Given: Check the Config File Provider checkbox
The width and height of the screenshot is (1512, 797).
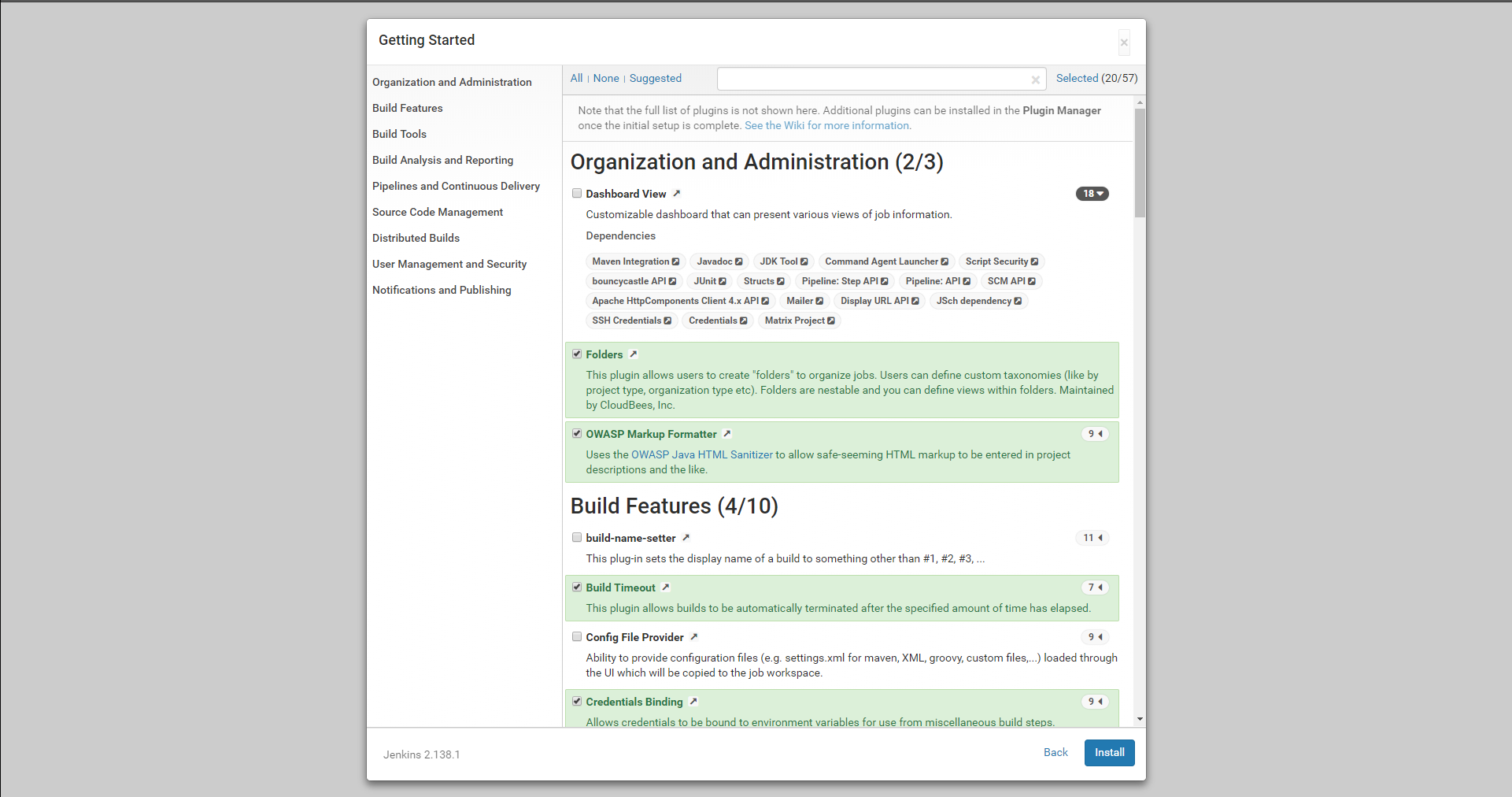Looking at the screenshot, I should [577, 636].
